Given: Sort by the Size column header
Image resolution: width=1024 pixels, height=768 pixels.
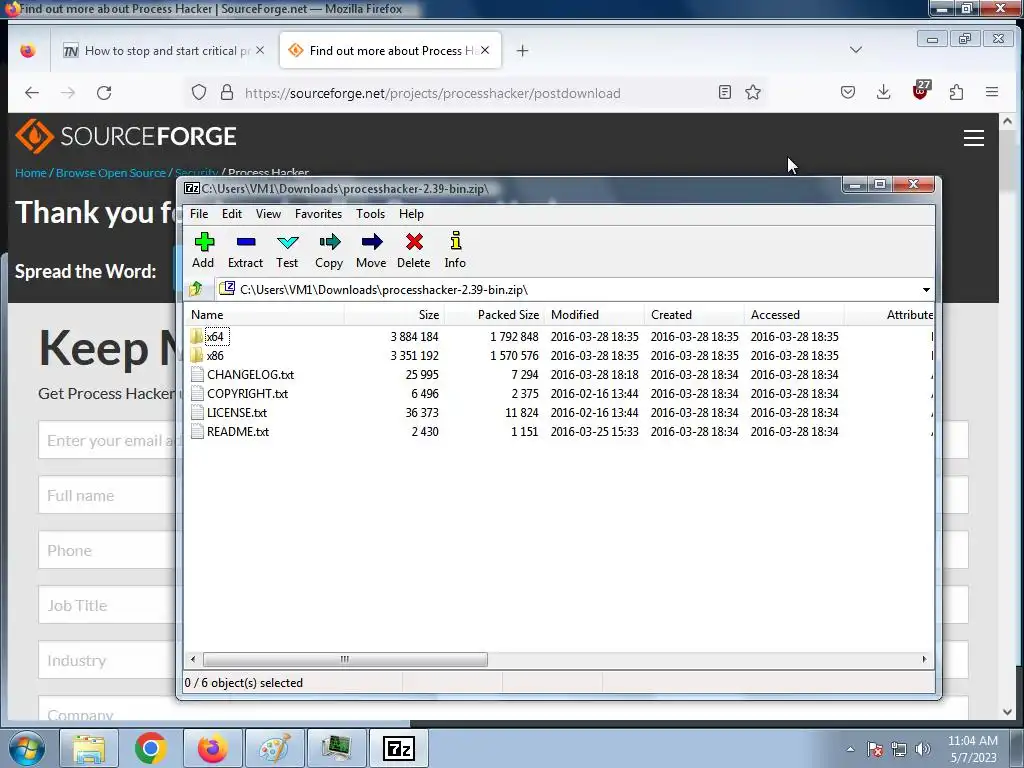Looking at the screenshot, I should (x=394, y=314).
